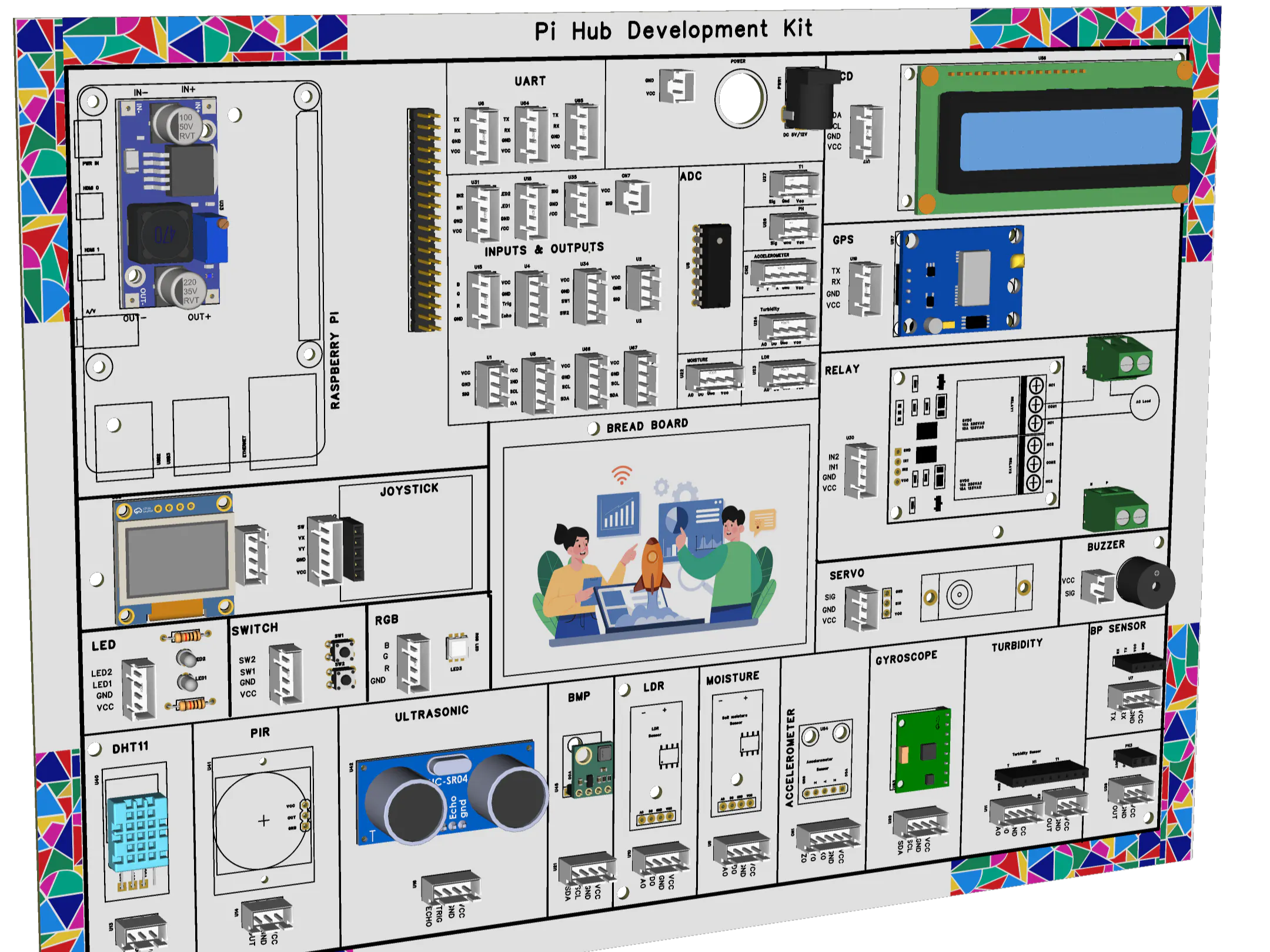Select the 100 50V capacitor

178,123
